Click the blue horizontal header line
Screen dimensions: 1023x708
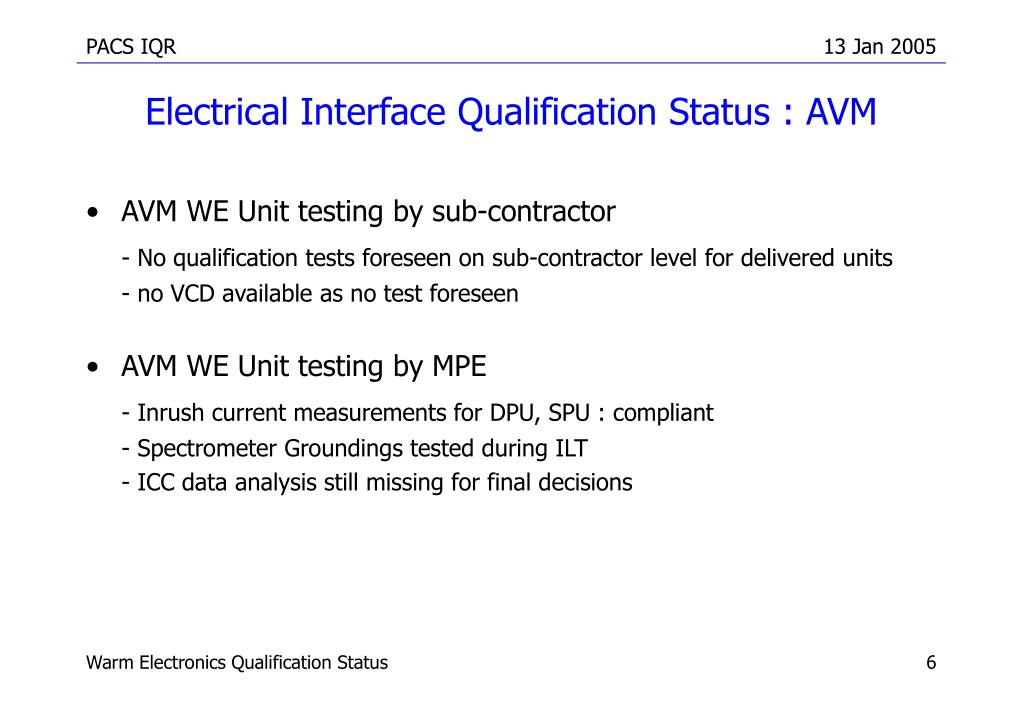512,63
